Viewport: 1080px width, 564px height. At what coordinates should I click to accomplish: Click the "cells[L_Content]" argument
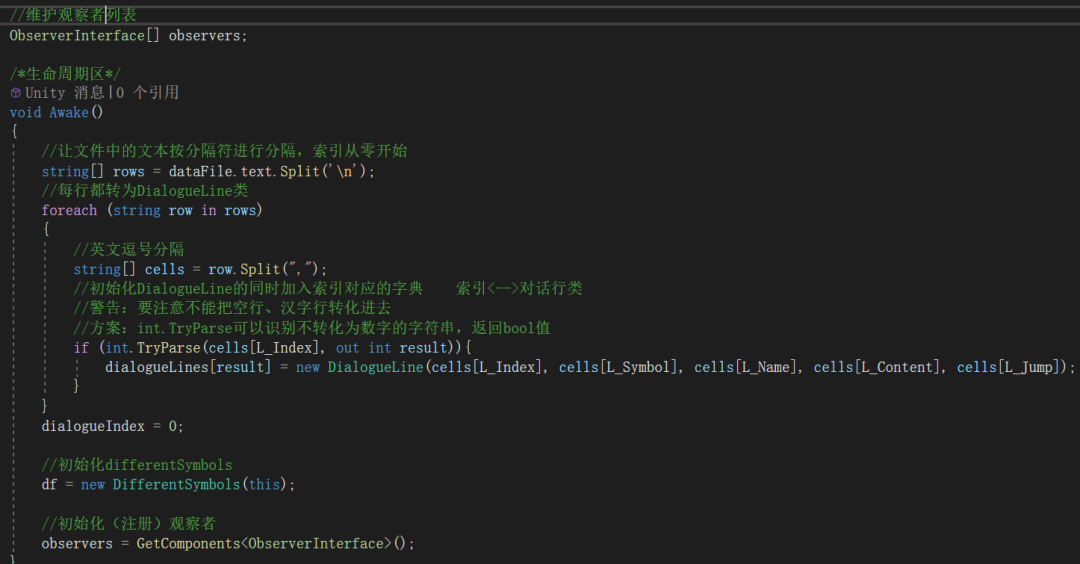(x=877, y=368)
